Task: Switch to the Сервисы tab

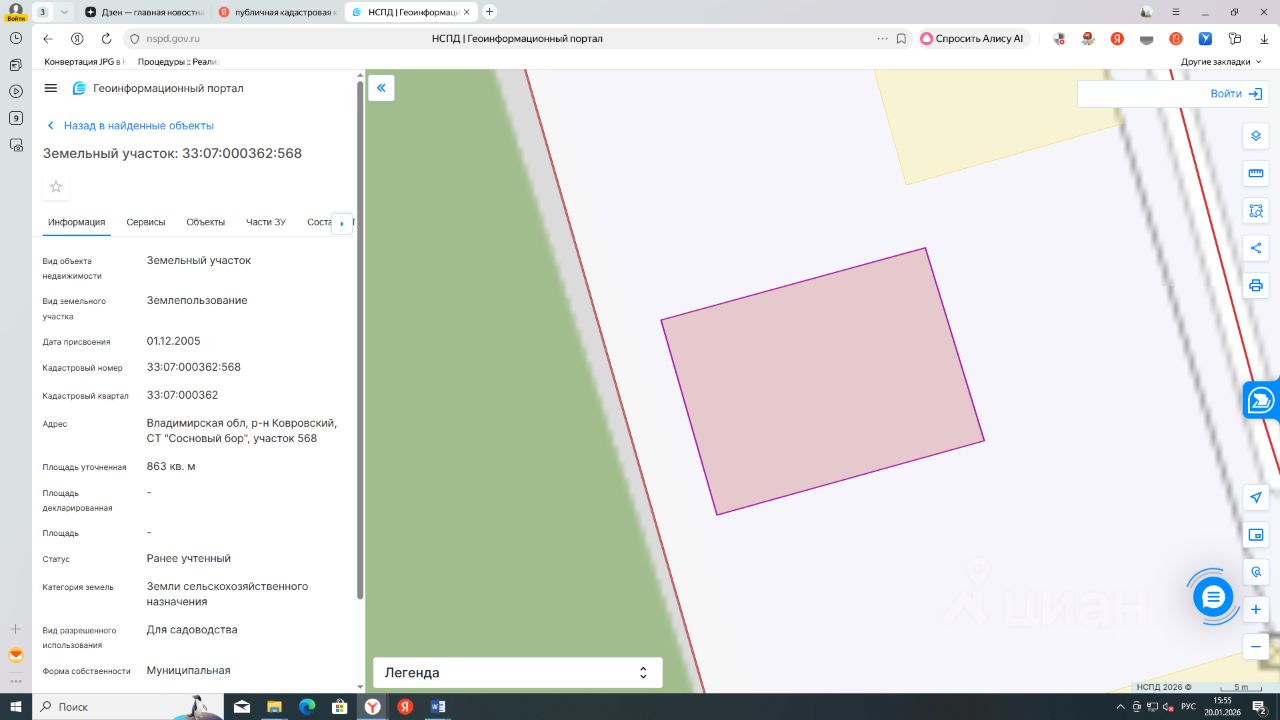Action: tap(146, 222)
